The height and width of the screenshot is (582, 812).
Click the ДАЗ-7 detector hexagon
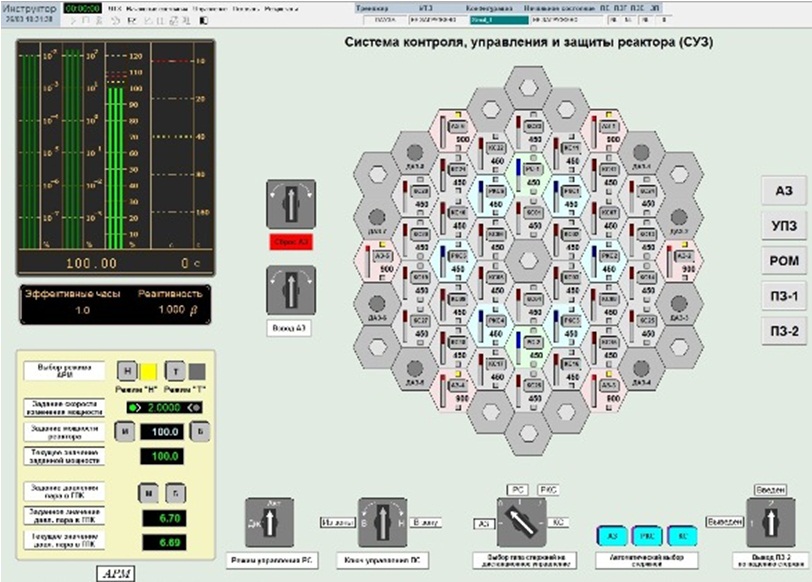coord(377,217)
